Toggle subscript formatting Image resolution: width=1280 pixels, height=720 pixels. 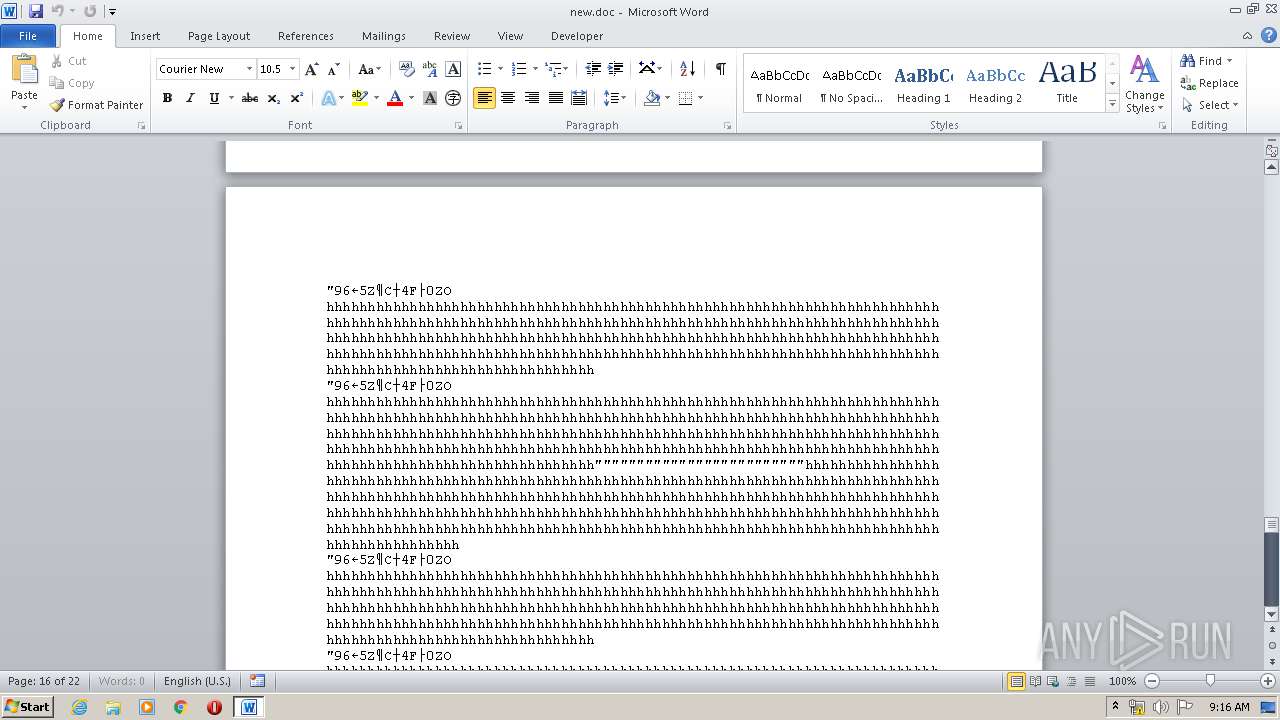(273, 98)
